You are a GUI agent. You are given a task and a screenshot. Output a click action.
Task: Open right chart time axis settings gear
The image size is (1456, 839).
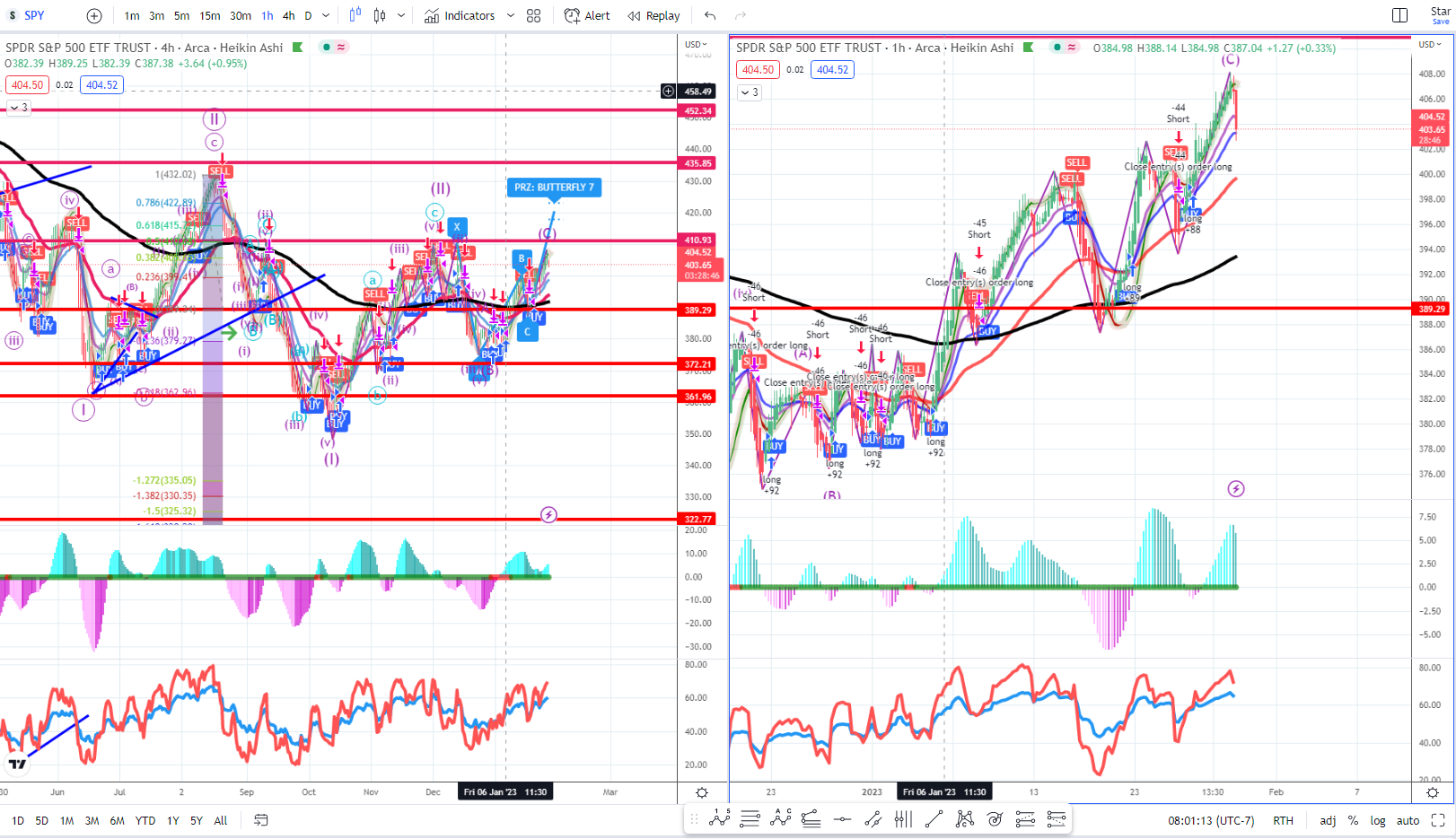click(x=1433, y=792)
